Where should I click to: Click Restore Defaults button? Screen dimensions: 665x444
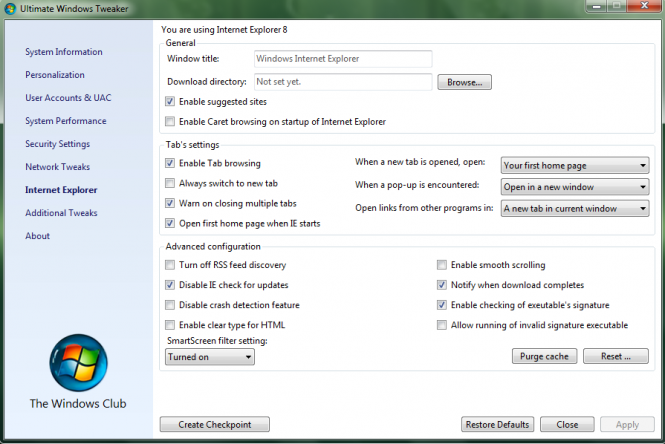point(497,425)
